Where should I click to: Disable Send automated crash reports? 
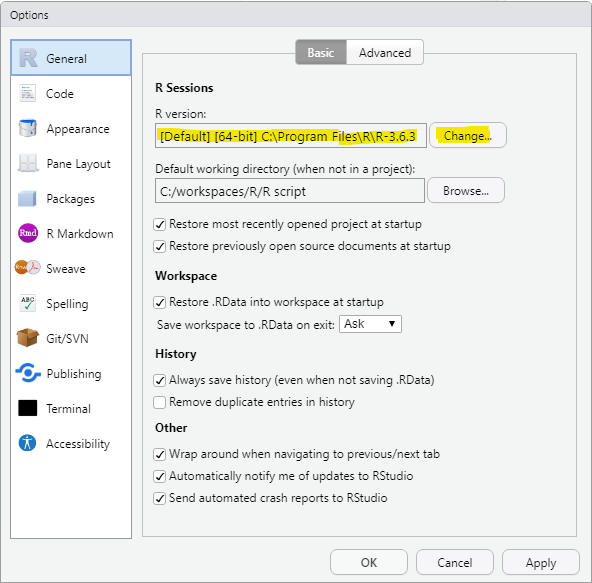pyautogui.click(x=160, y=498)
